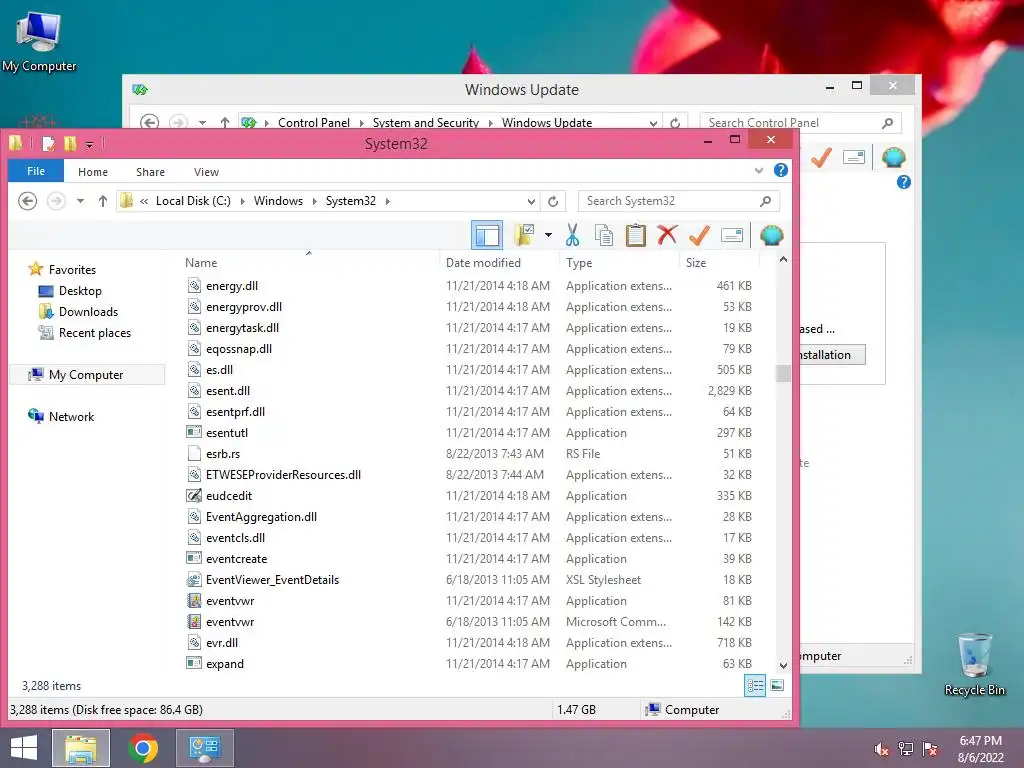This screenshot has height=768, width=1024.
Task: Go up one folder level in System32
Action: (x=103, y=201)
